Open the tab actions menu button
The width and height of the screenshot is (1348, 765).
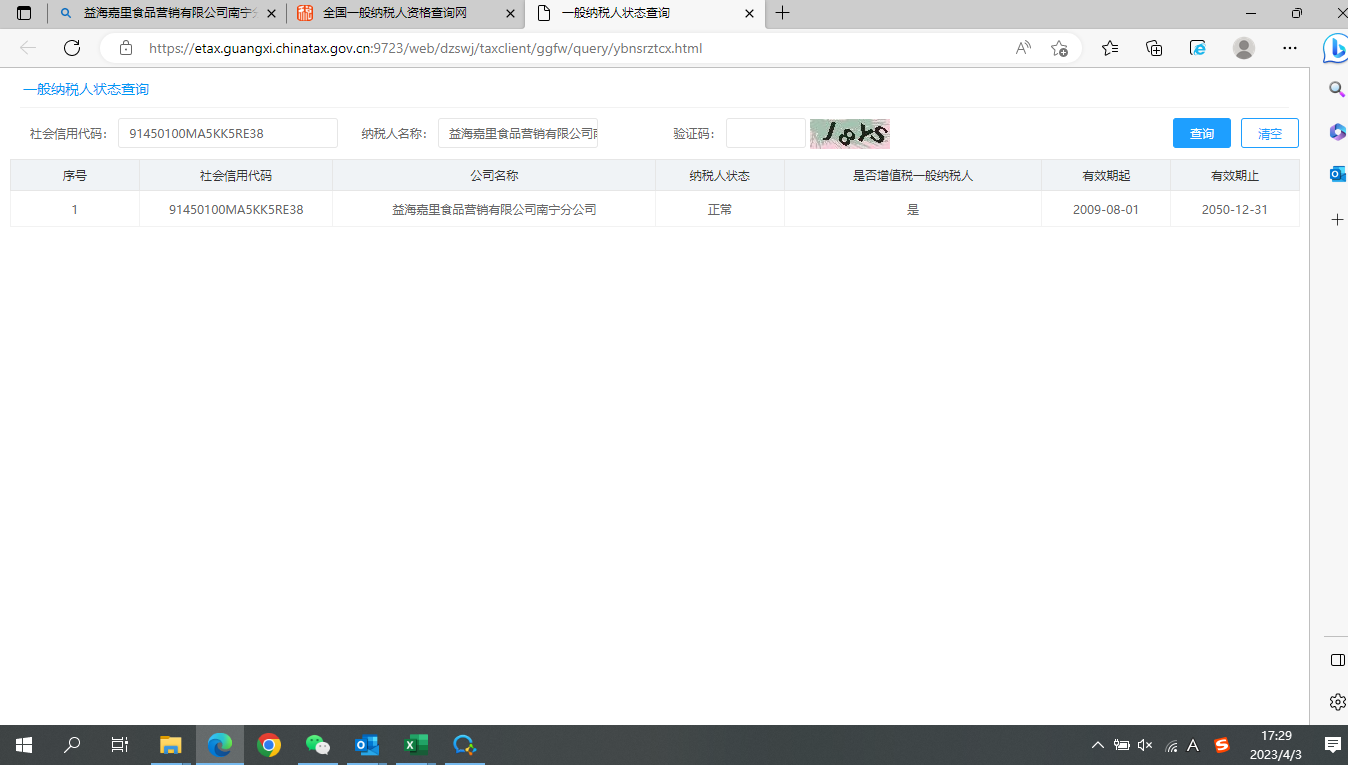[x=24, y=13]
